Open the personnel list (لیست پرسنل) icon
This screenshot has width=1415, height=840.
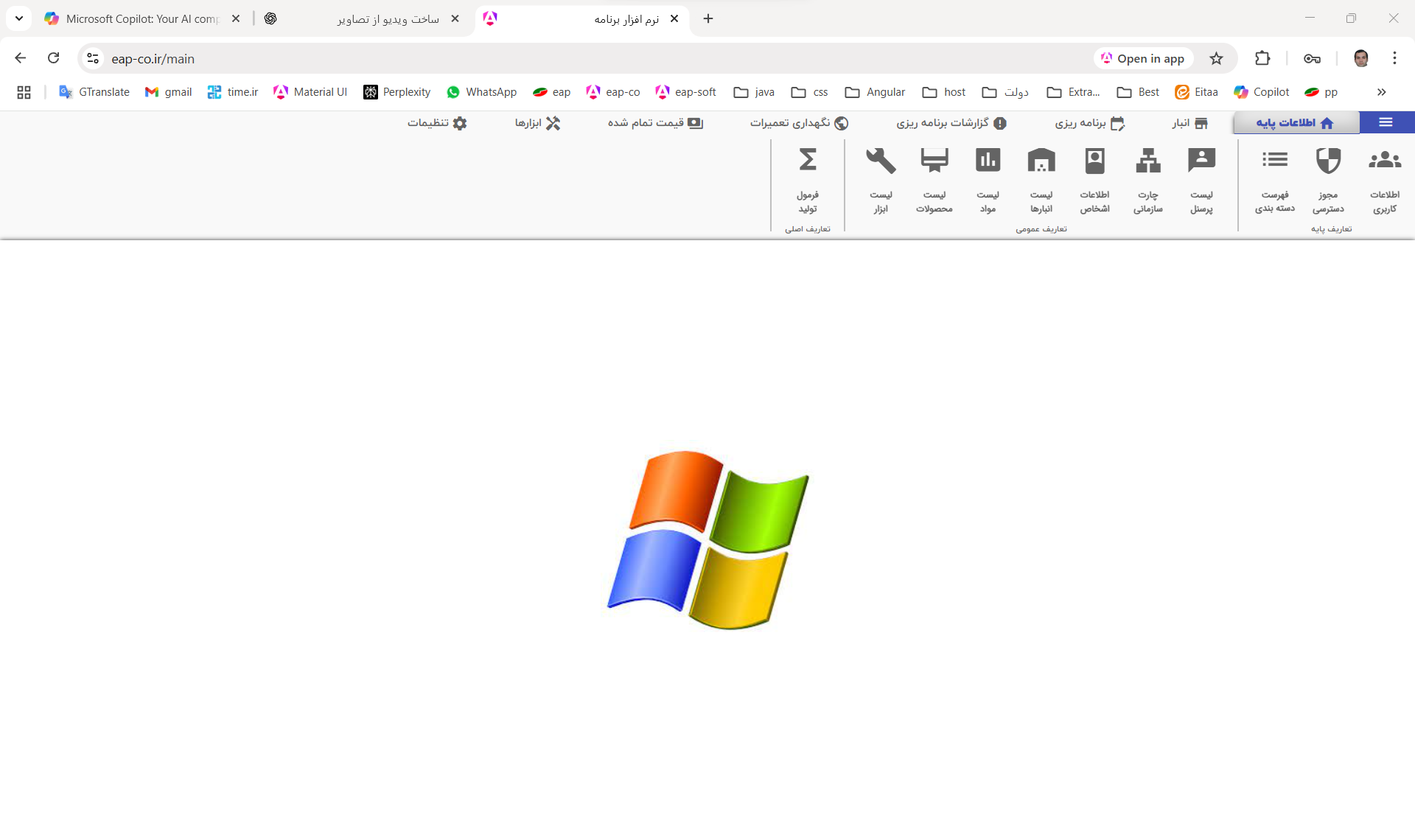1201,161
